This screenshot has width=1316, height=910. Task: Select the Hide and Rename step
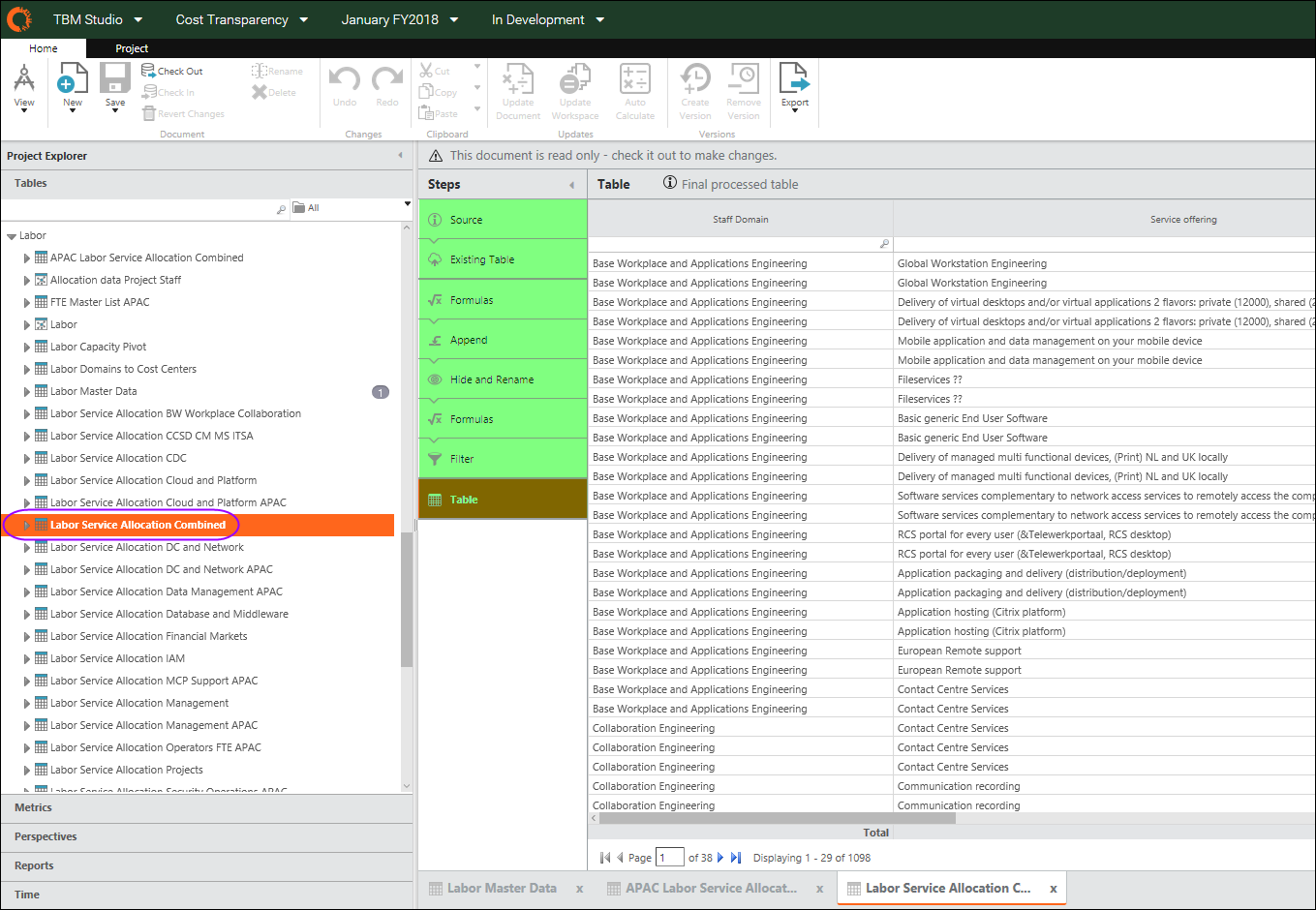pyautogui.click(x=503, y=379)
